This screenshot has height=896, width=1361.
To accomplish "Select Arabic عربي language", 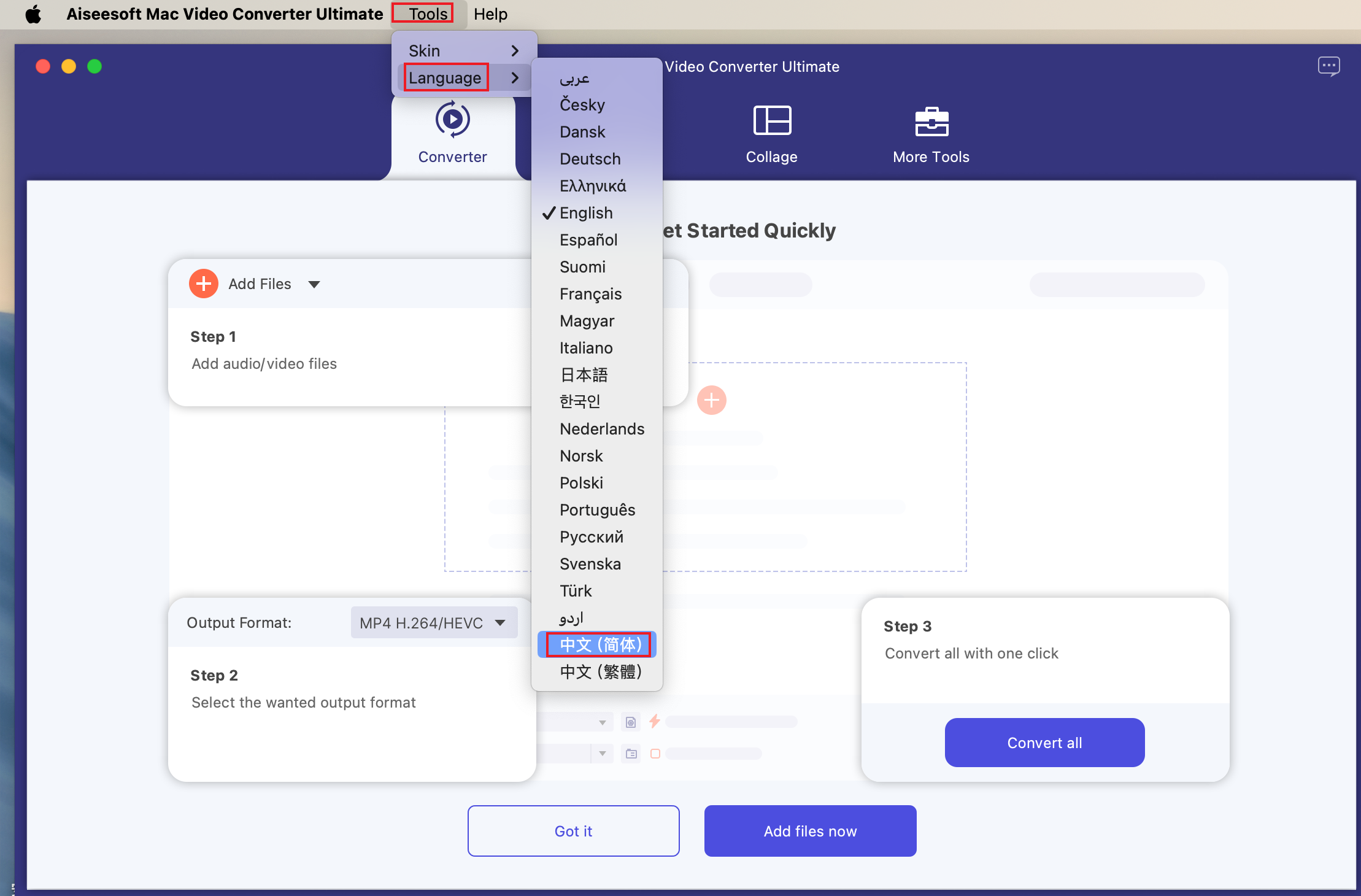I will pyautogui.click(x=597, y=77).
